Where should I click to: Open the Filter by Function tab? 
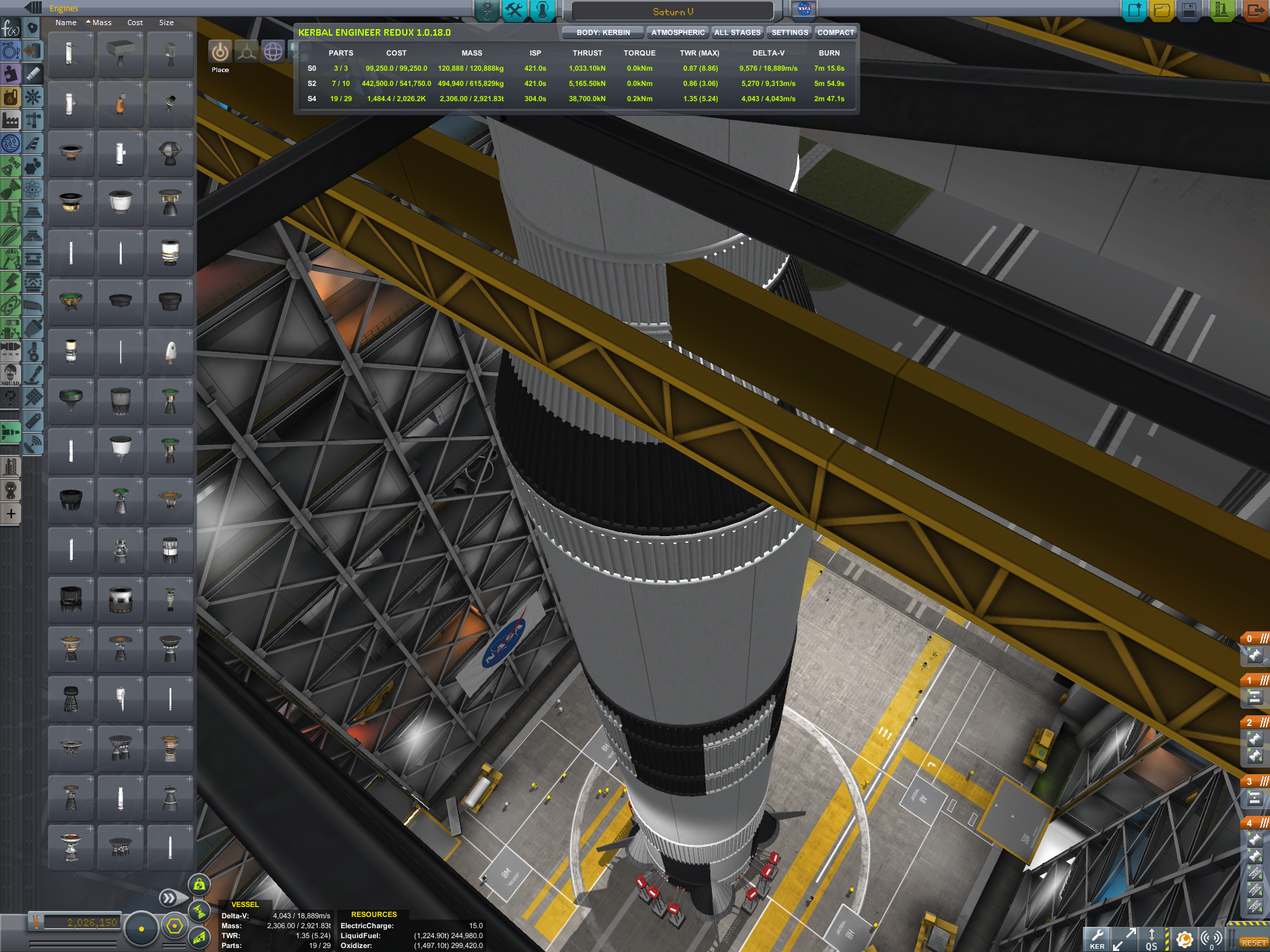point(11,28)
